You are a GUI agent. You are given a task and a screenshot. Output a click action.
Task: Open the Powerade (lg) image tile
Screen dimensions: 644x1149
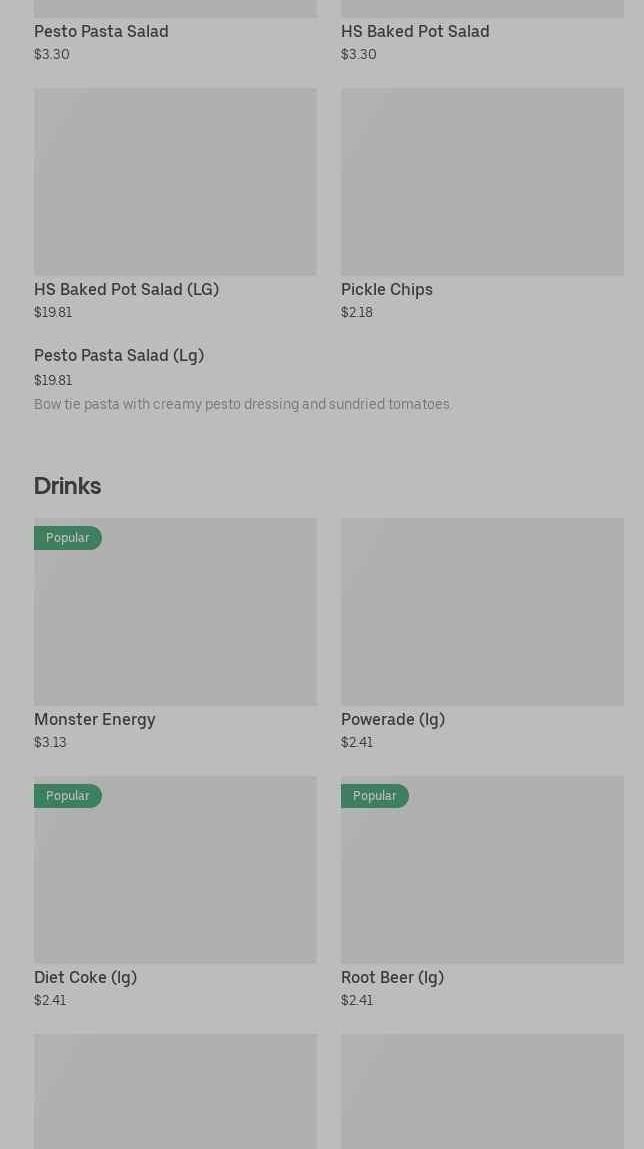click(x=482, y=611)
